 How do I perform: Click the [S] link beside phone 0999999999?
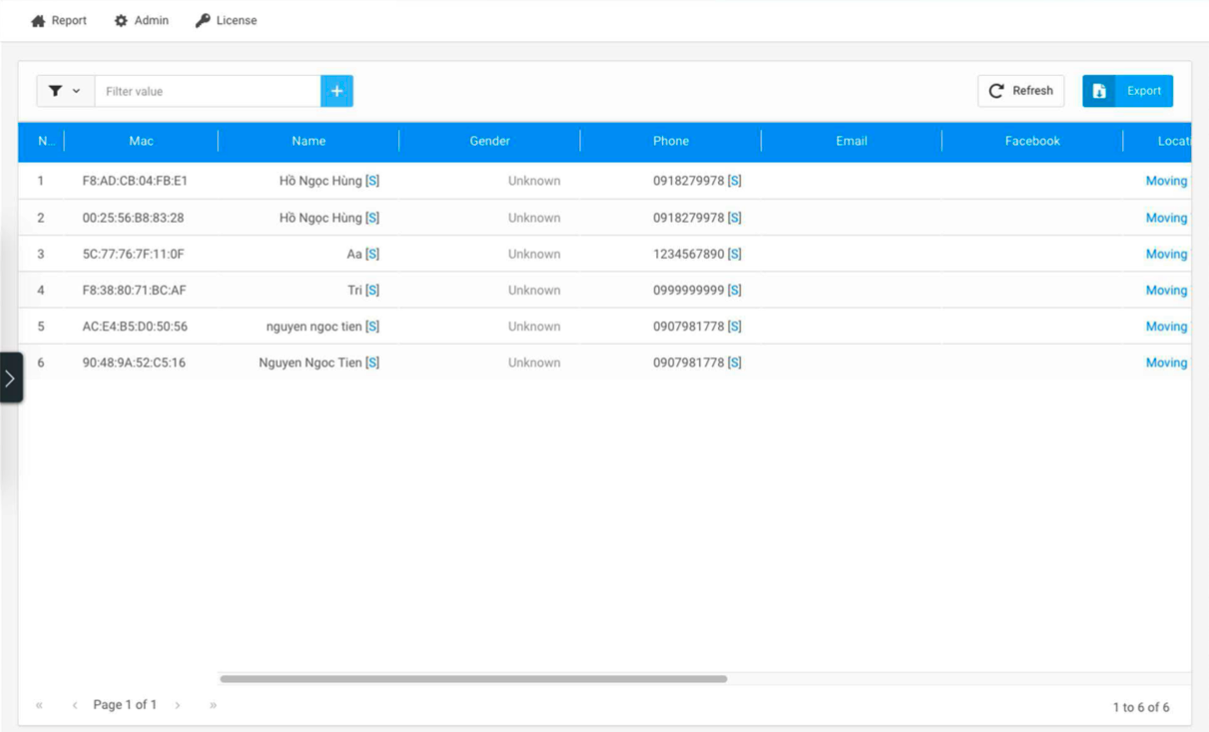click(734, 290)
